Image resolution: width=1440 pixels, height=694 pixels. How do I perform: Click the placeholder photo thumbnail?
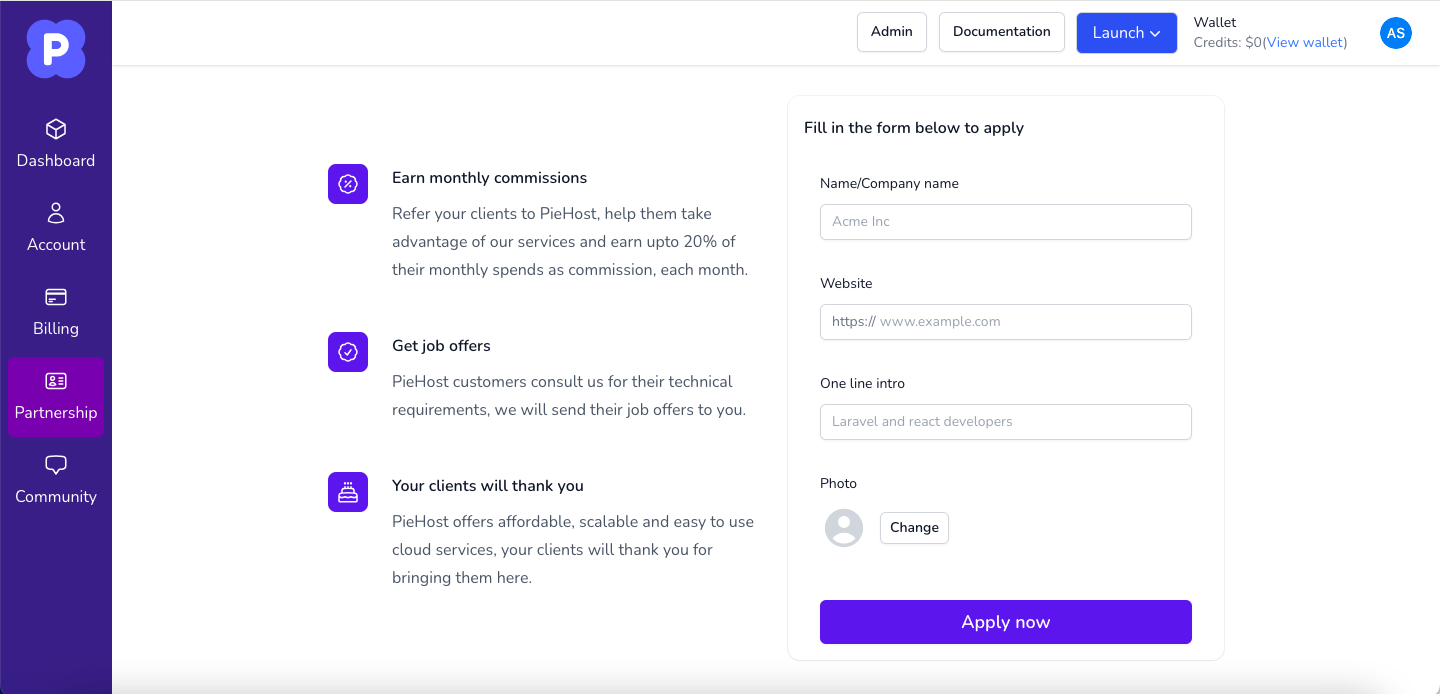click(843, 527)
